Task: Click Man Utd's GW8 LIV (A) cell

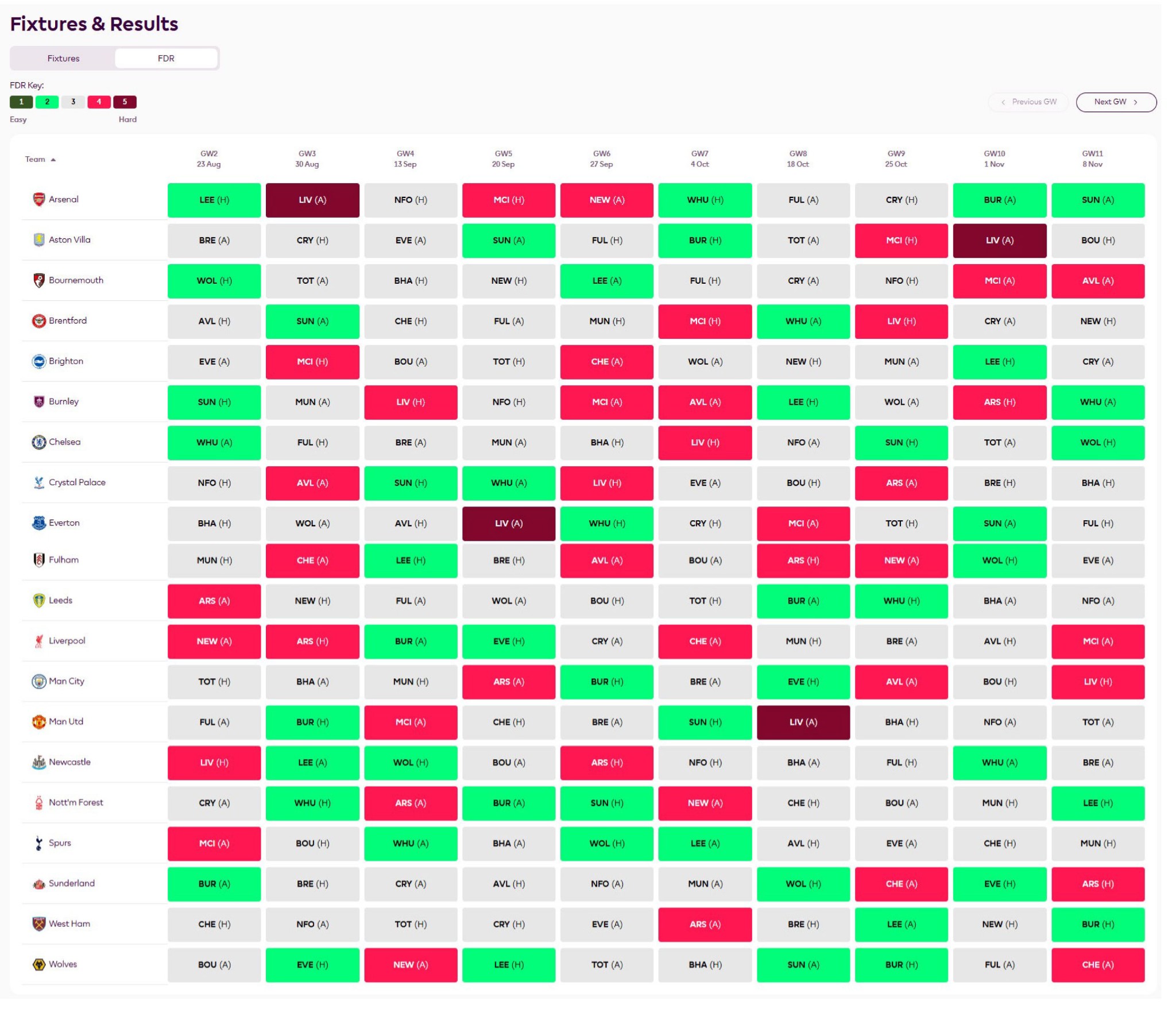Action: click(x=803, y=722)
